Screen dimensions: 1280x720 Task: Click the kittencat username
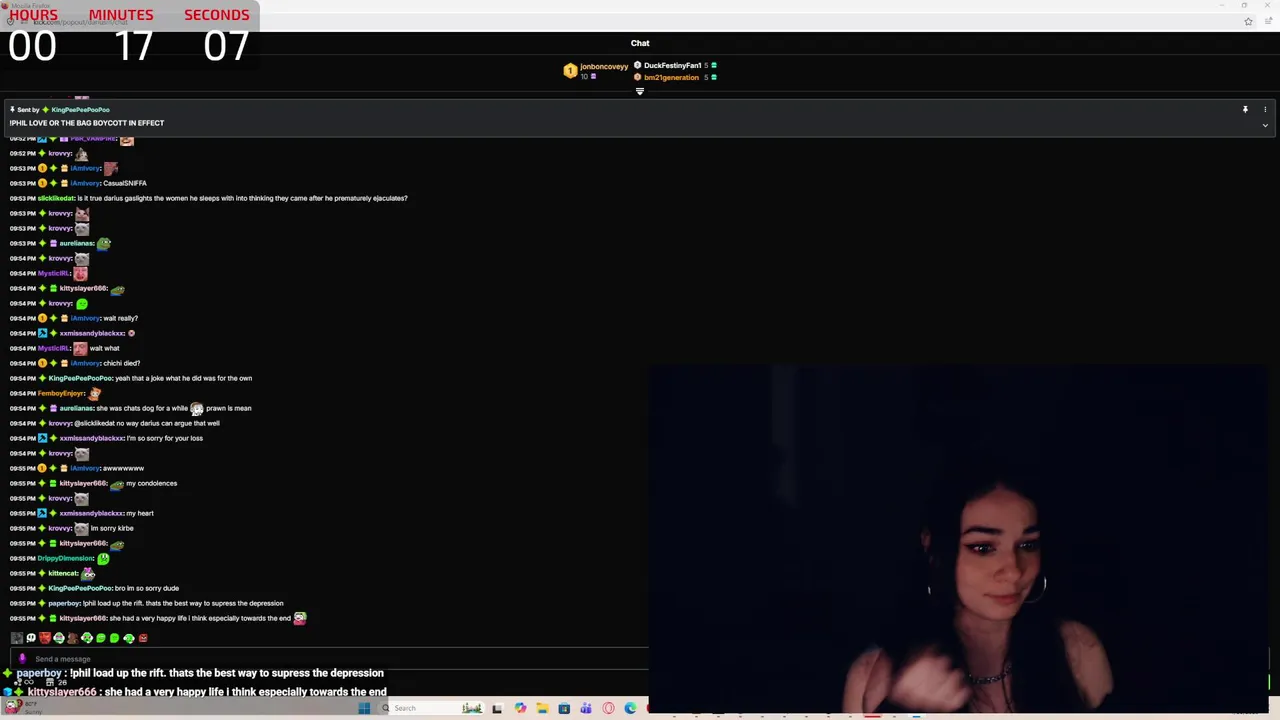(63, 573)
